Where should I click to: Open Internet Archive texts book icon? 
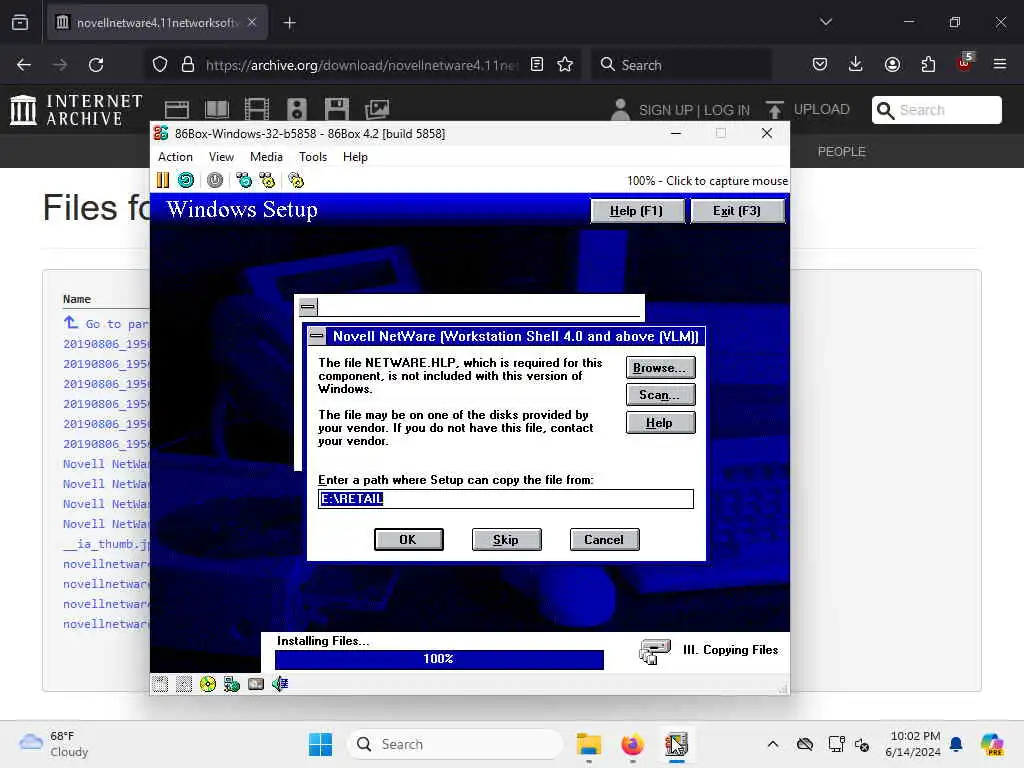point(217,110)
